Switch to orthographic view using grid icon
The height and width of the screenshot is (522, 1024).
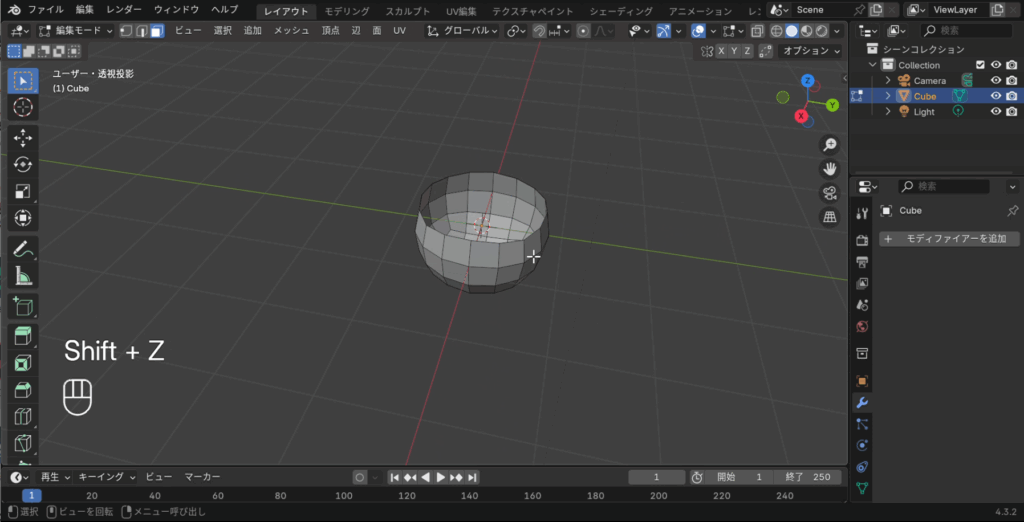(x=829, y=217)
